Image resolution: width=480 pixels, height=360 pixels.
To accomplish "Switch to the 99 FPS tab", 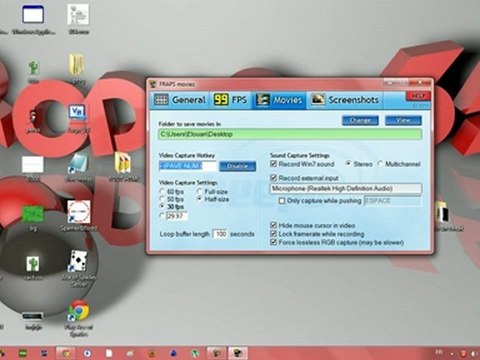I will (x=230, y=100).
